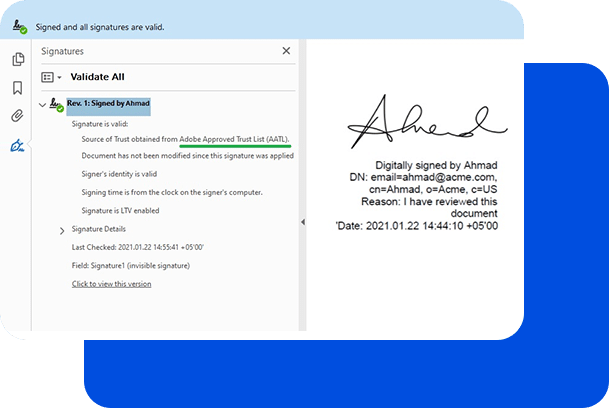Click 'Signature is LTV enabled' line
The height and width of the screenshot is (408, 609).
tap(120, 211)
